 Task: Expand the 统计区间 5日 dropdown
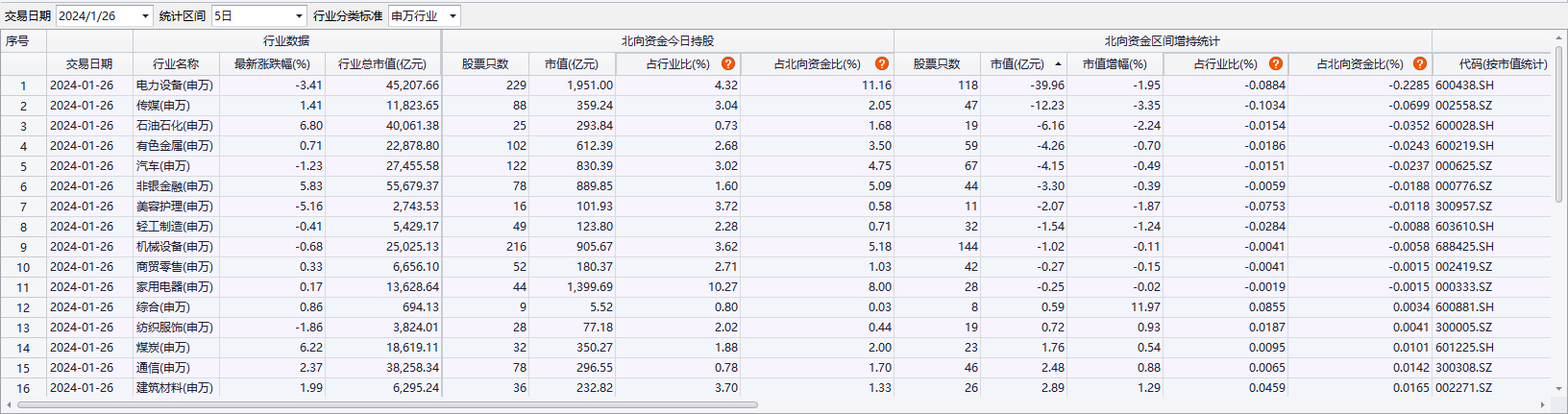299,16
